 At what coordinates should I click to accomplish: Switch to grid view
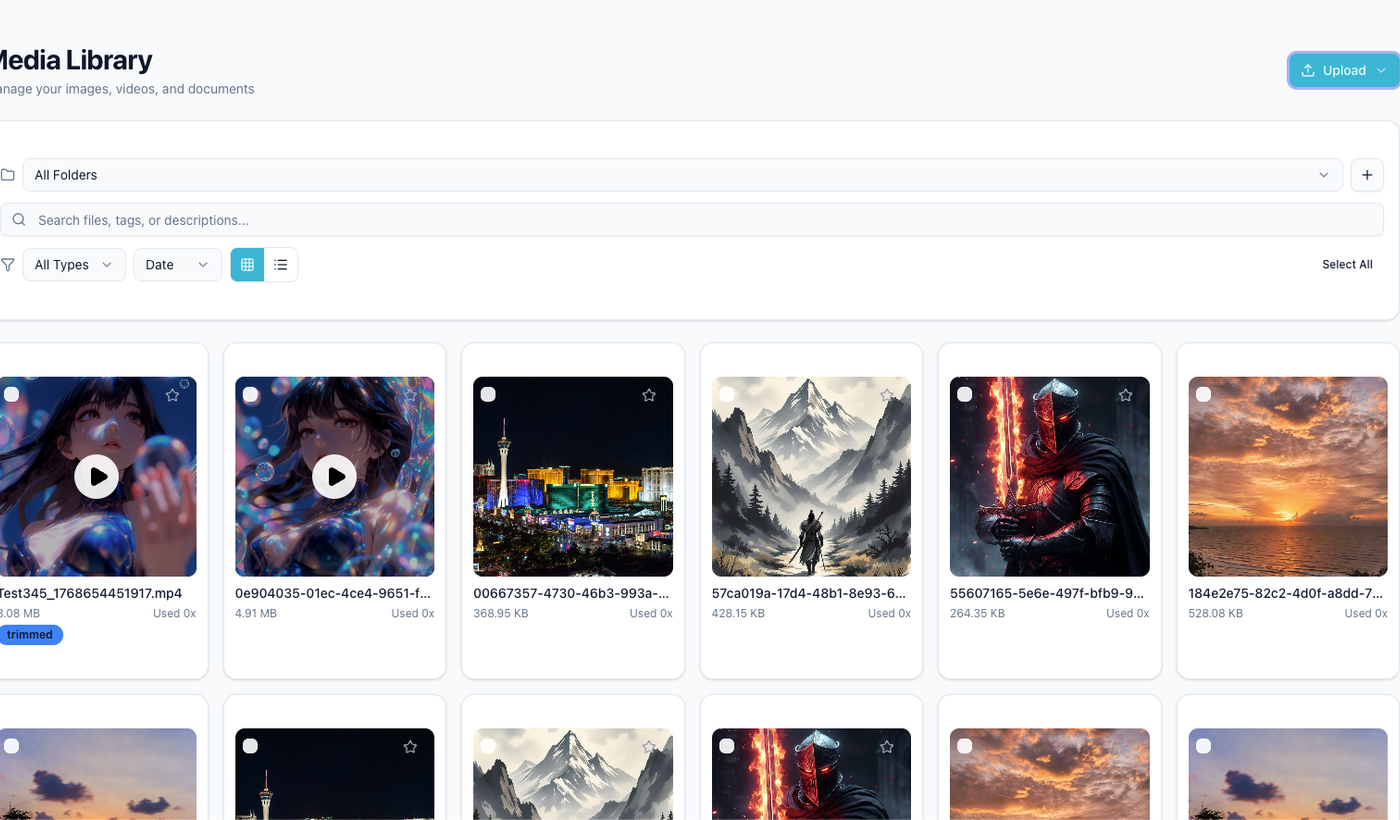coord(247,265)
